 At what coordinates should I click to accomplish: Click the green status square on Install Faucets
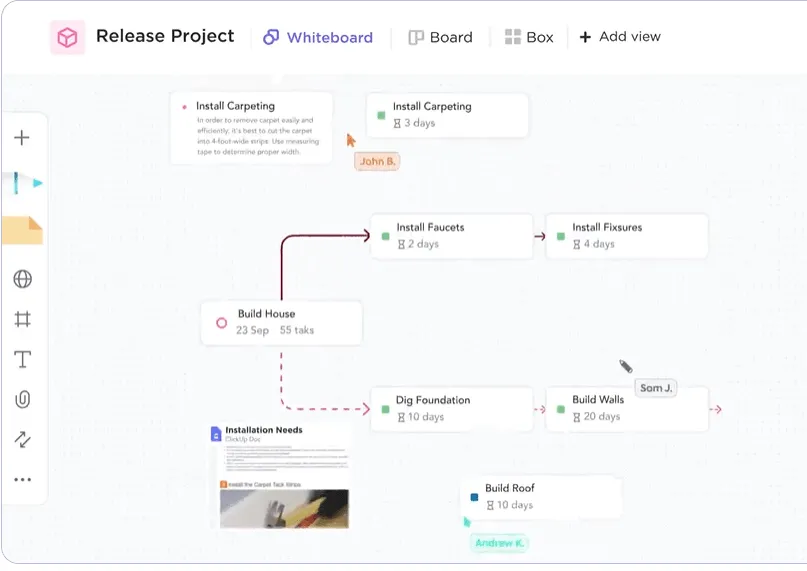coord(385,236)
